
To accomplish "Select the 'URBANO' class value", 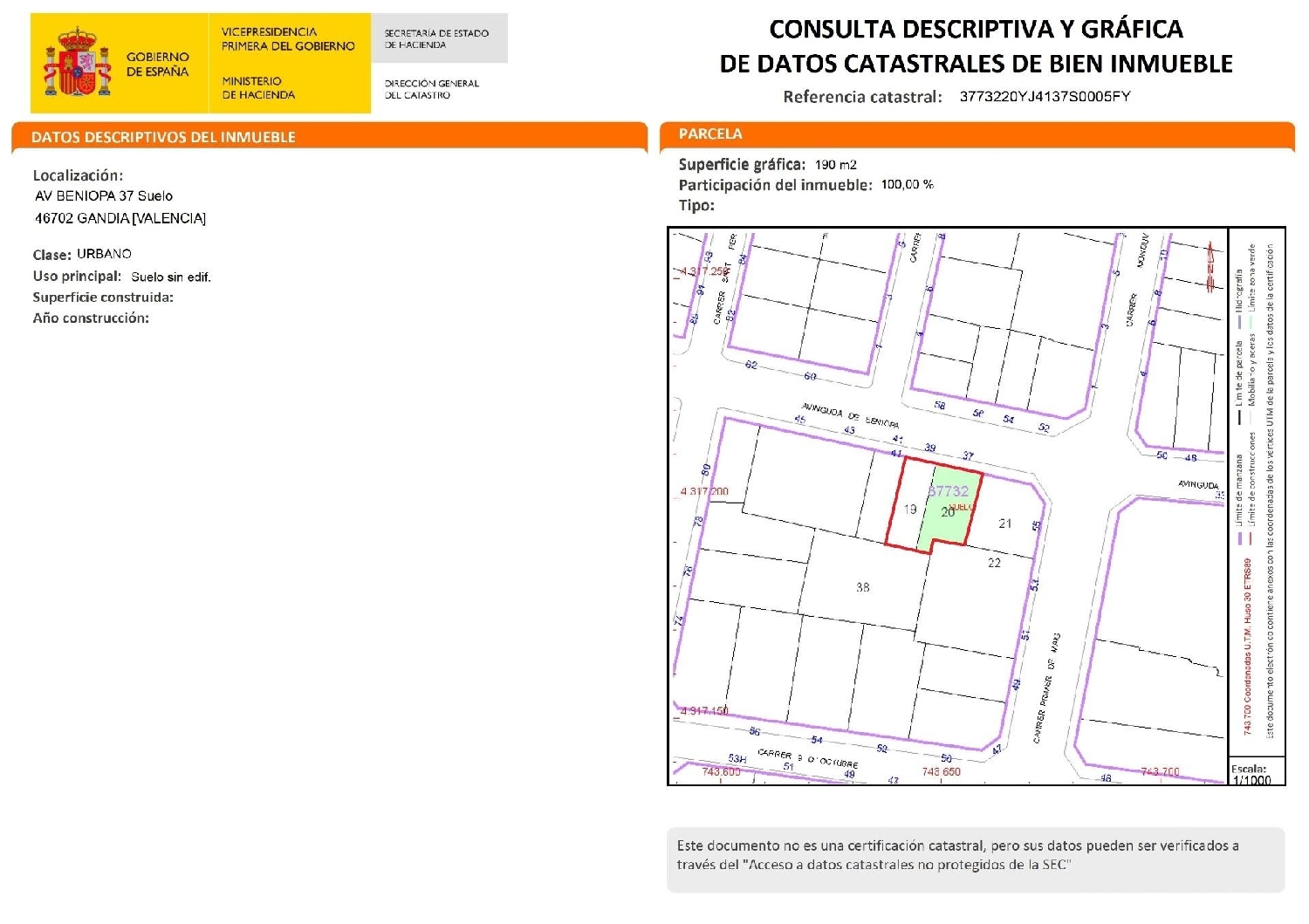I will [x=104, y=254].
